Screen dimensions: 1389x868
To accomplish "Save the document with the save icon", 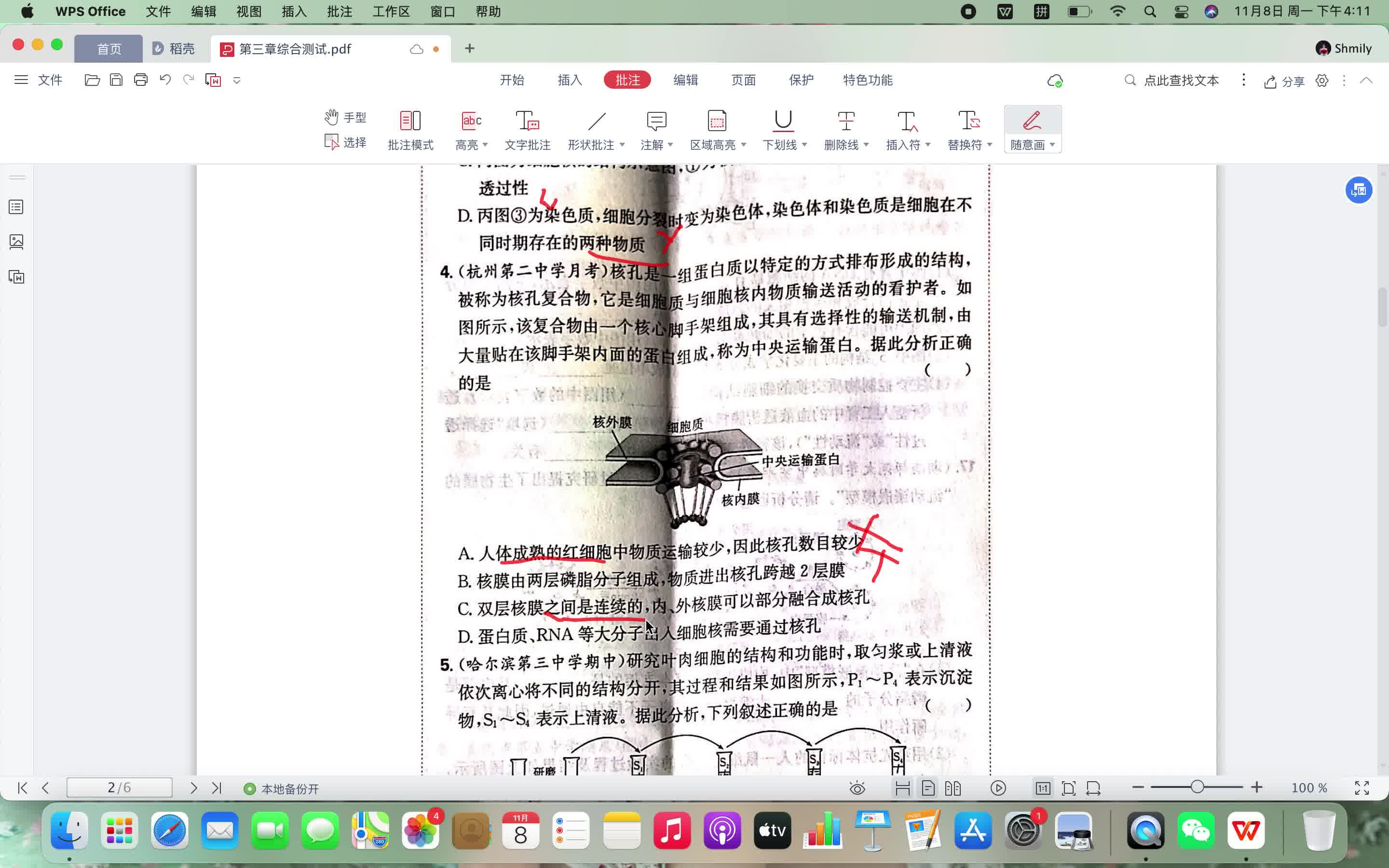I will (x=116, y=80).
